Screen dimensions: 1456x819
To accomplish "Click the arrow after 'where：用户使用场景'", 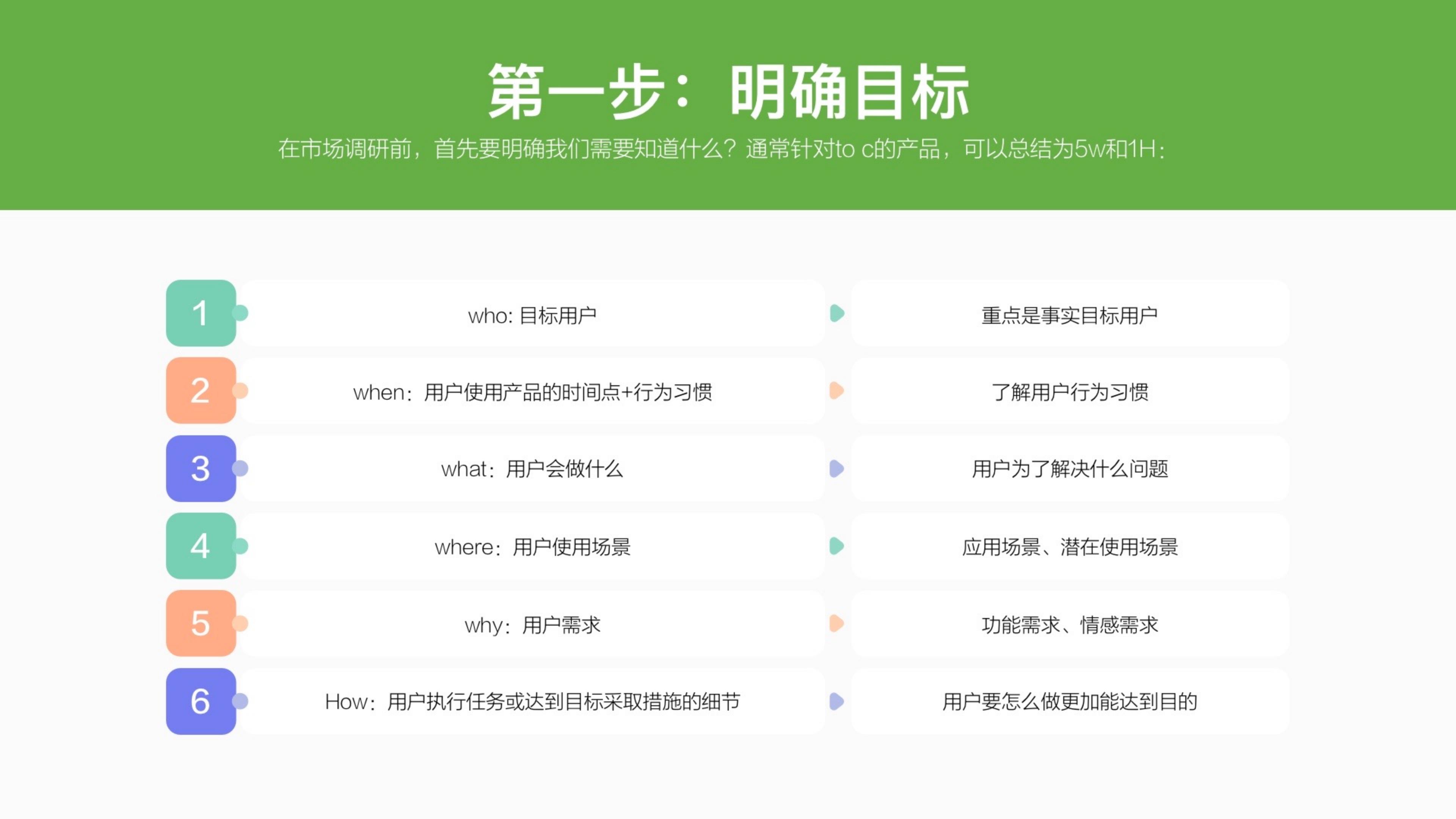I will coord(837,546).
